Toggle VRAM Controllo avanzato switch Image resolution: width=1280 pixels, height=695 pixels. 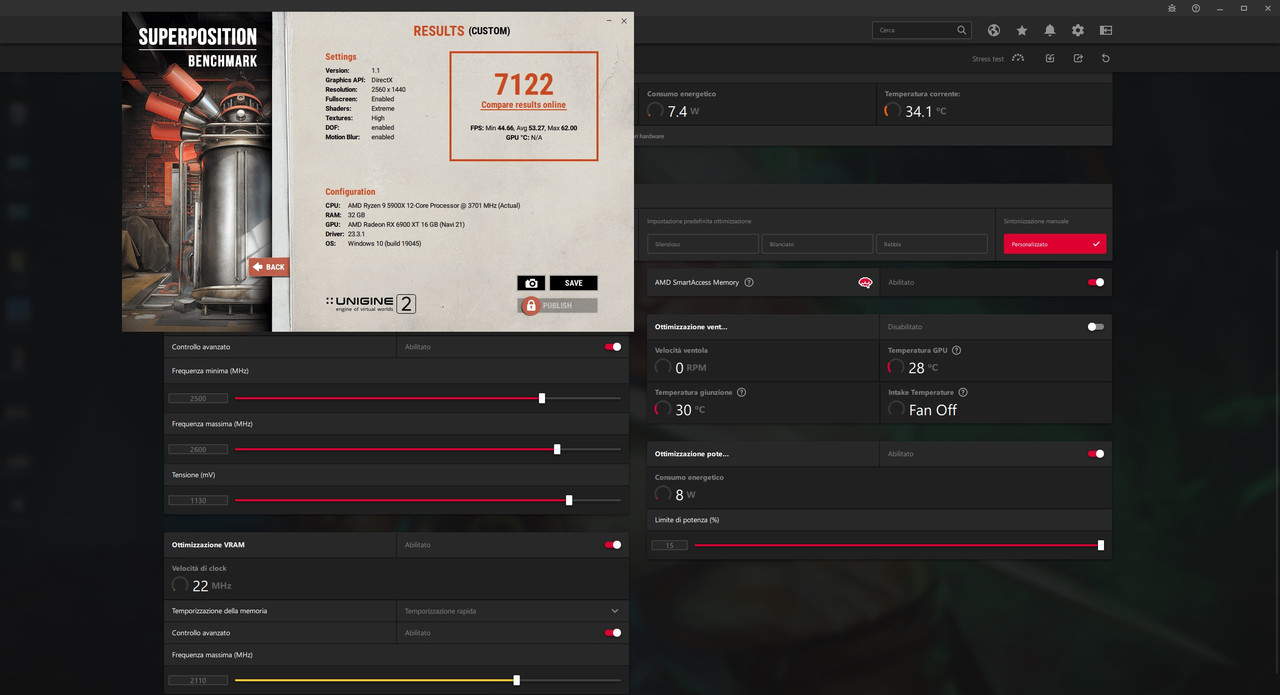tap(612, 633)
